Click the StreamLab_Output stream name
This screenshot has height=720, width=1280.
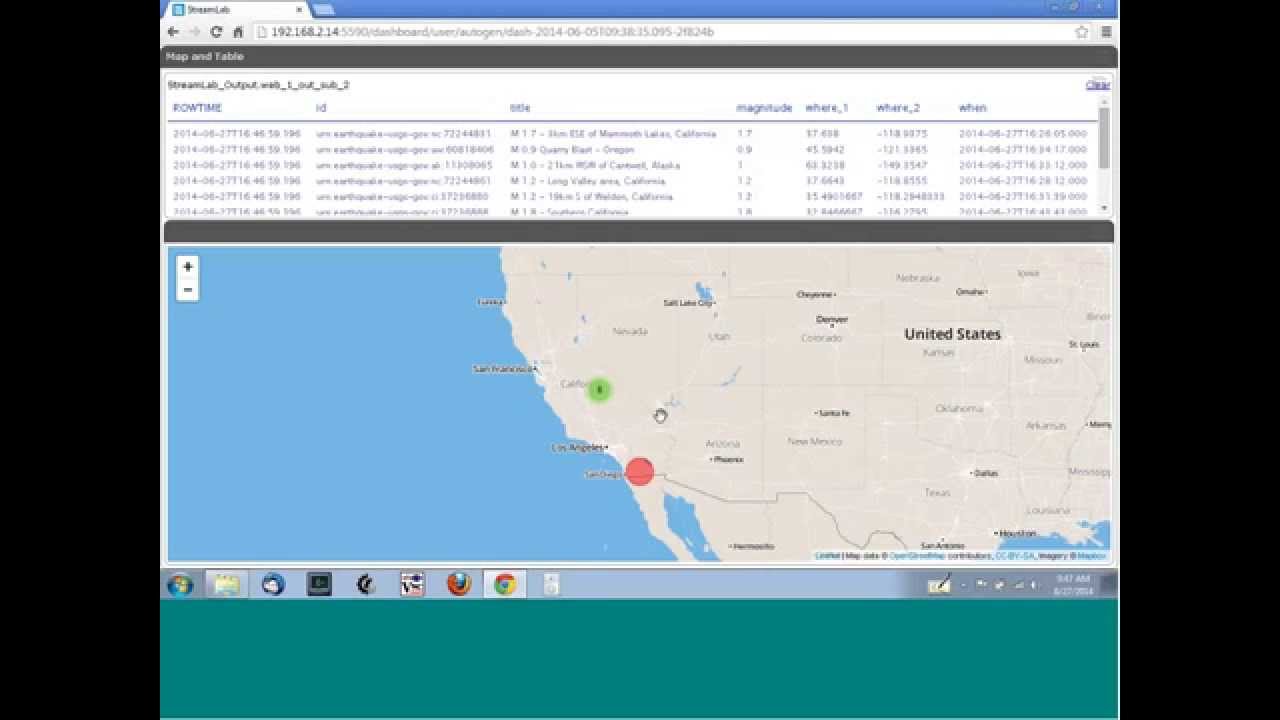tap(258, 85)
